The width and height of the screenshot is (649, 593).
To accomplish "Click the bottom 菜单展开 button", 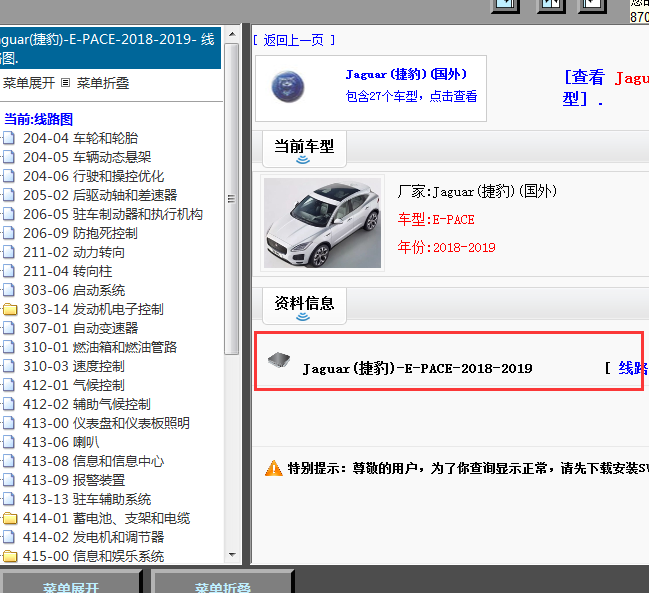I will tap(71, 583).
